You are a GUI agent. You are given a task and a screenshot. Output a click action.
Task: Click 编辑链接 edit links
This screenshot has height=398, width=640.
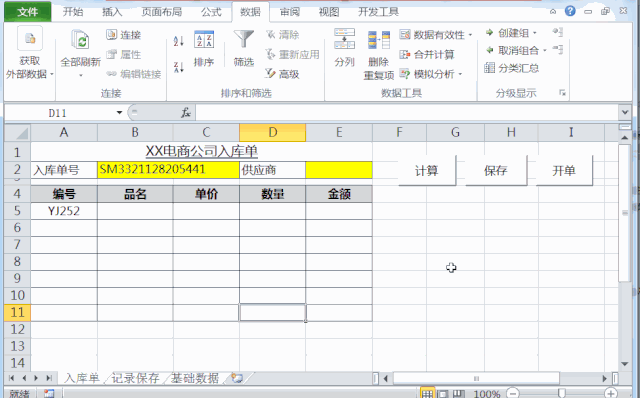(134, 74)
